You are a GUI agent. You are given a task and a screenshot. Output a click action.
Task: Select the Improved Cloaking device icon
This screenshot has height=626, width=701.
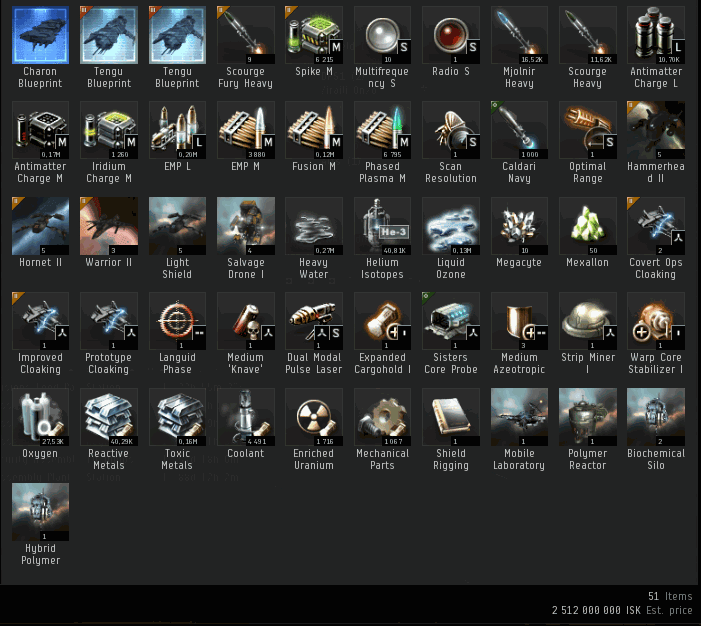[40, 321]
